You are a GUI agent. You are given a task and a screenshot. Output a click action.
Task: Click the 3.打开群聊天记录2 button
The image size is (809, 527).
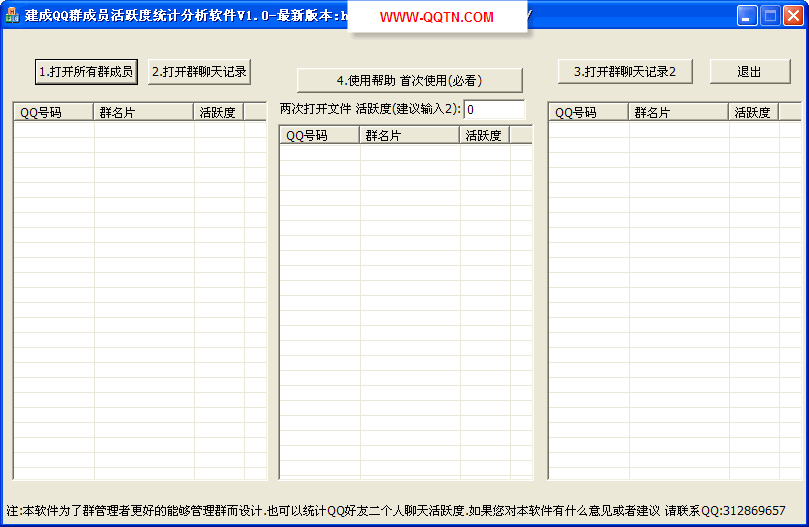click(x=625, y=71)
